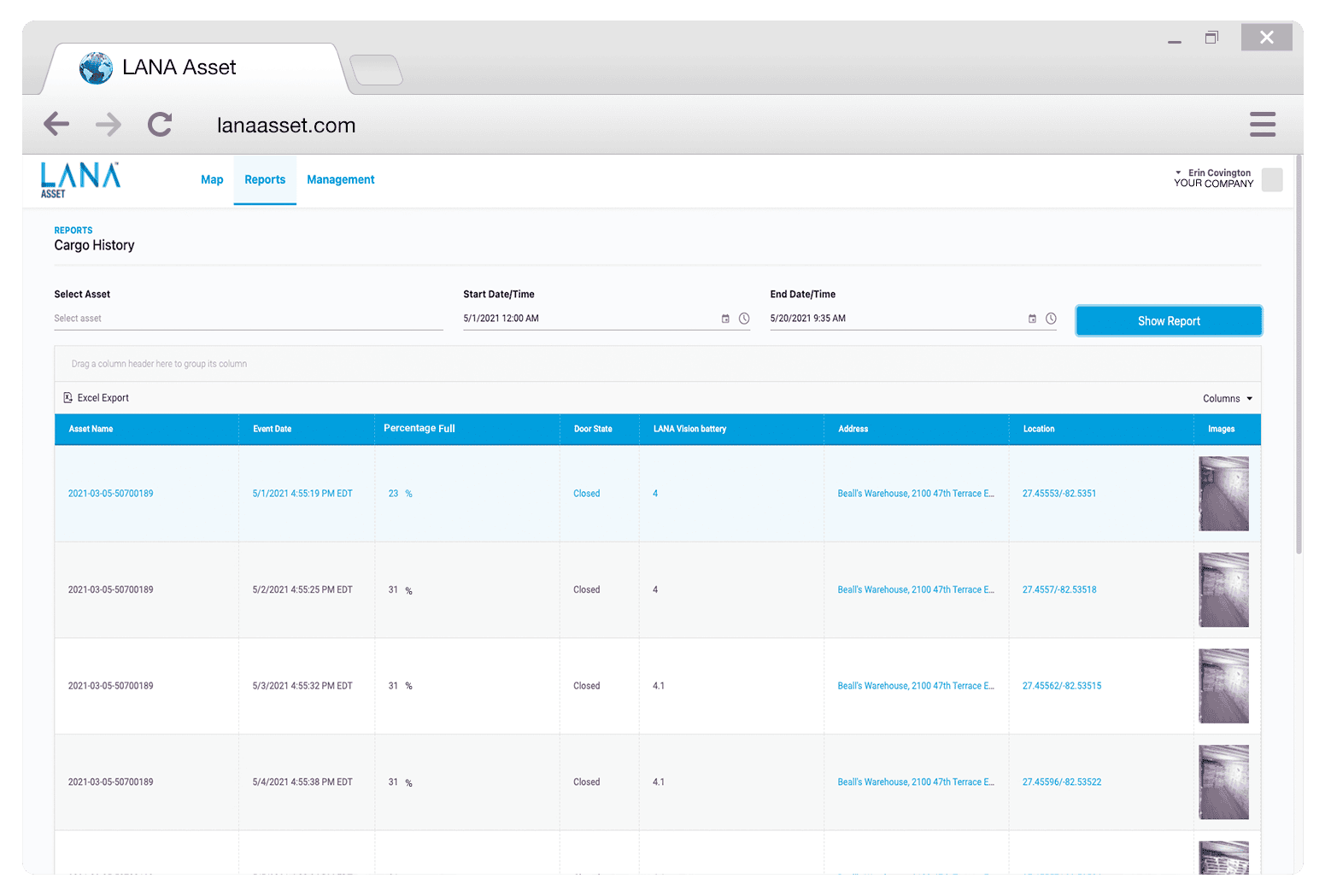Open the Start Date calendar picker
1331x896 pixels.
click(x=725, y=319)
